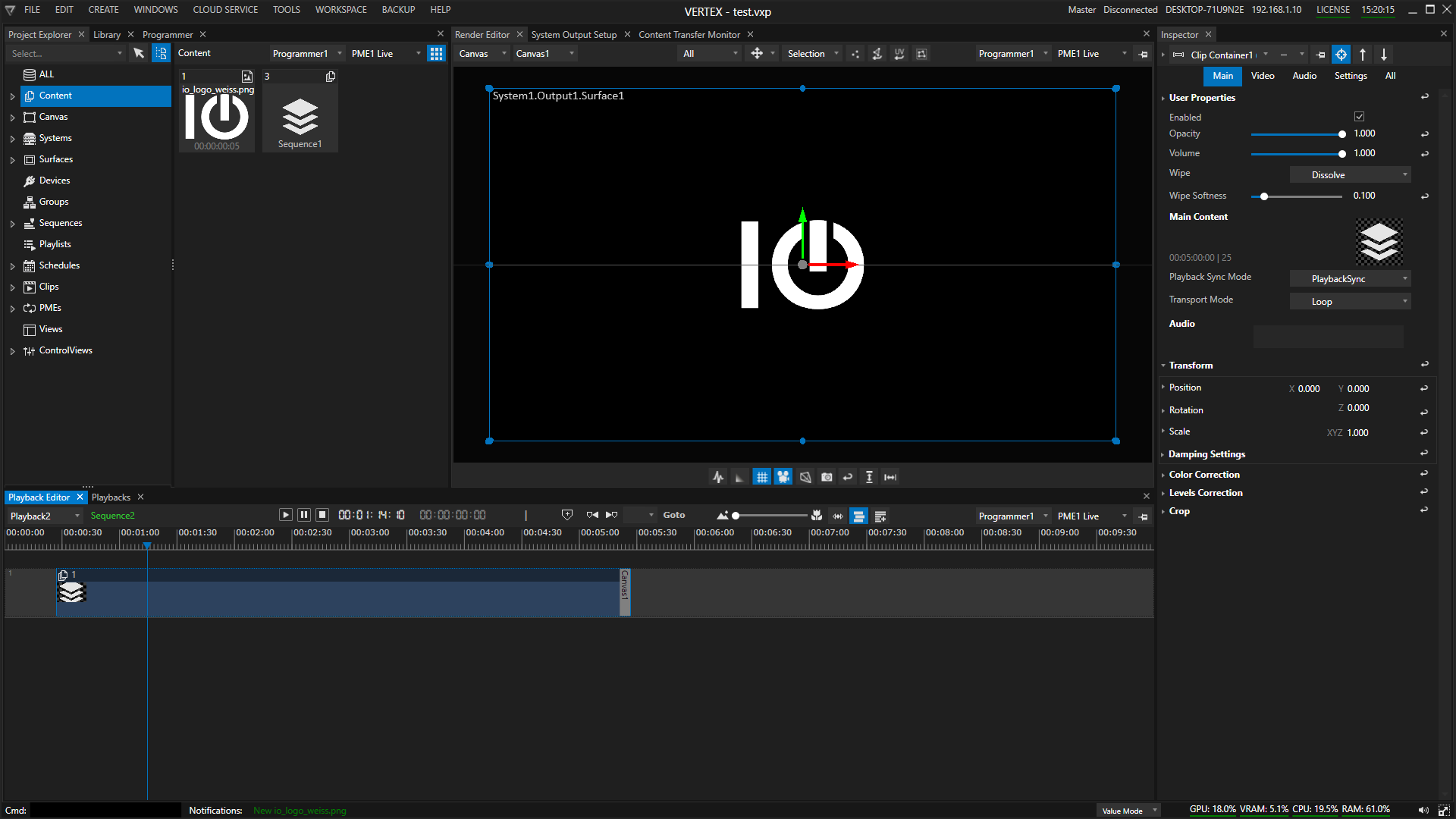Open the Selection dropdown in Render Editor
Image resolution: width=1456 pixels, height=819 pixels.
pos(812,53)
